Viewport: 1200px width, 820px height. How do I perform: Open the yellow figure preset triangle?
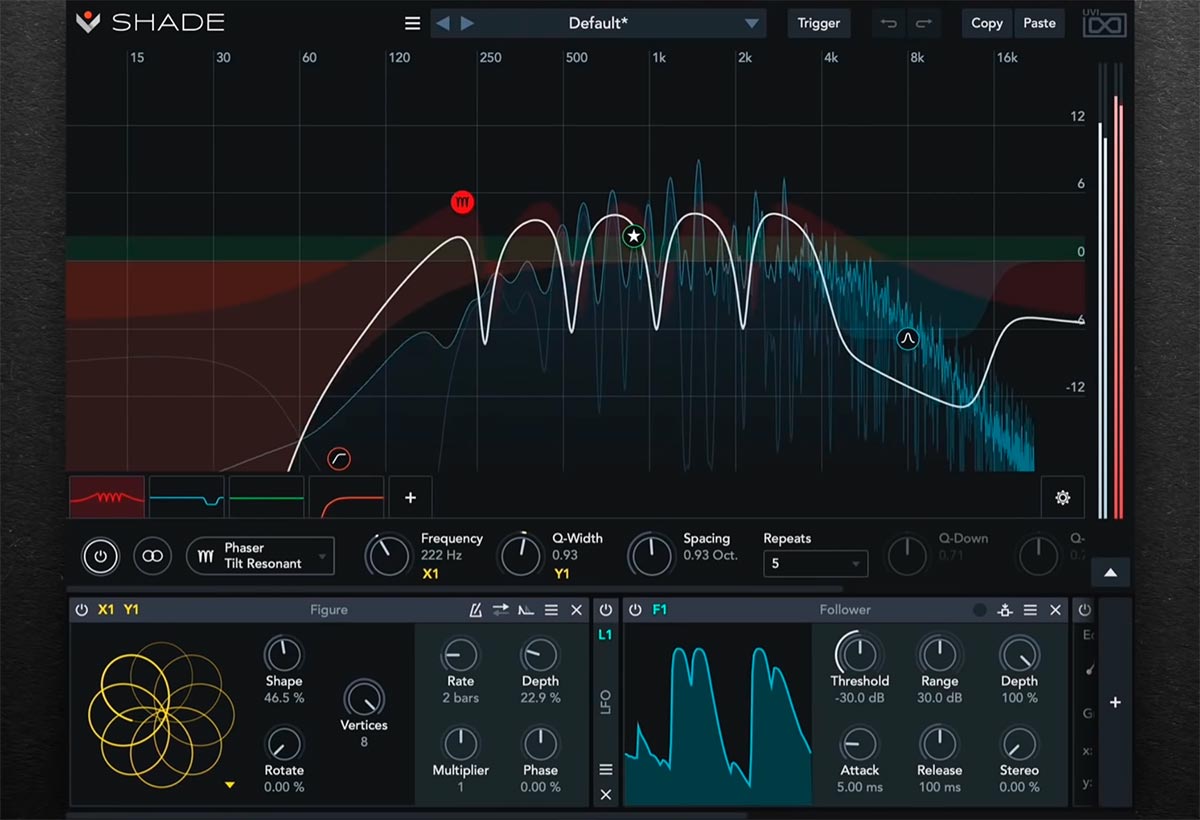230,786
